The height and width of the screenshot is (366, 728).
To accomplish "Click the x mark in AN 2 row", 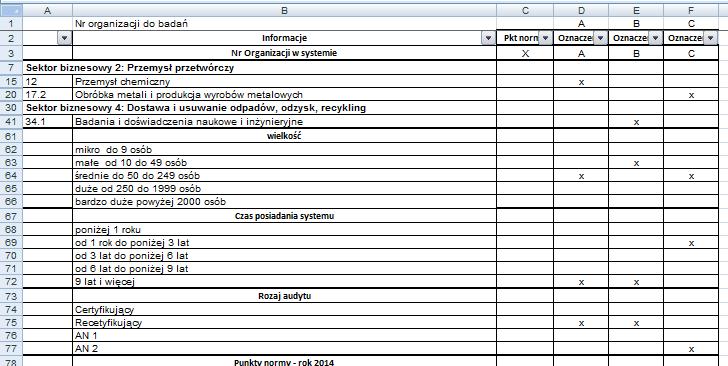I will point(691,349).
